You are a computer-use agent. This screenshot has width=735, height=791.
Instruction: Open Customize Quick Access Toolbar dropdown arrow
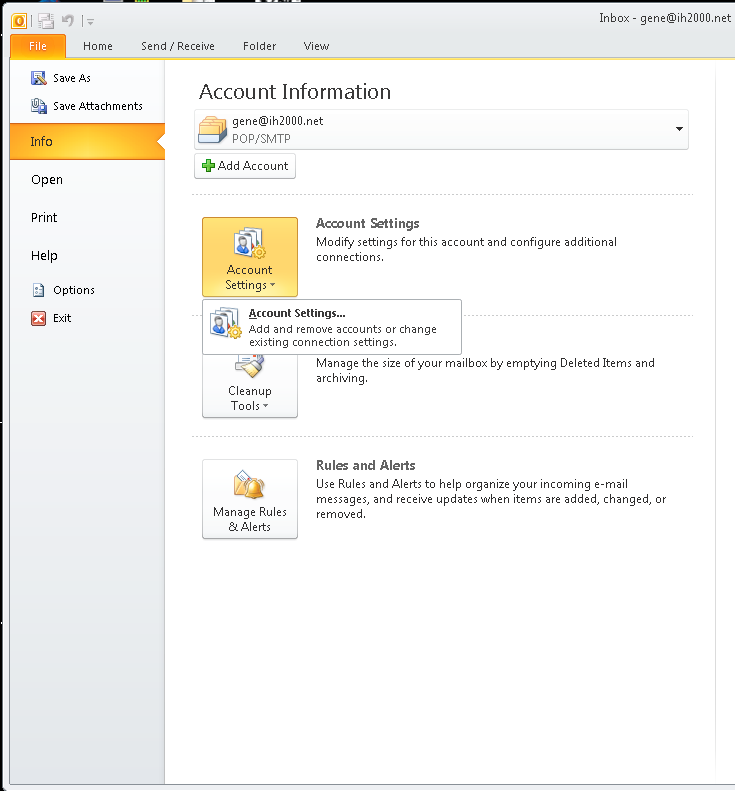(90, 22)
